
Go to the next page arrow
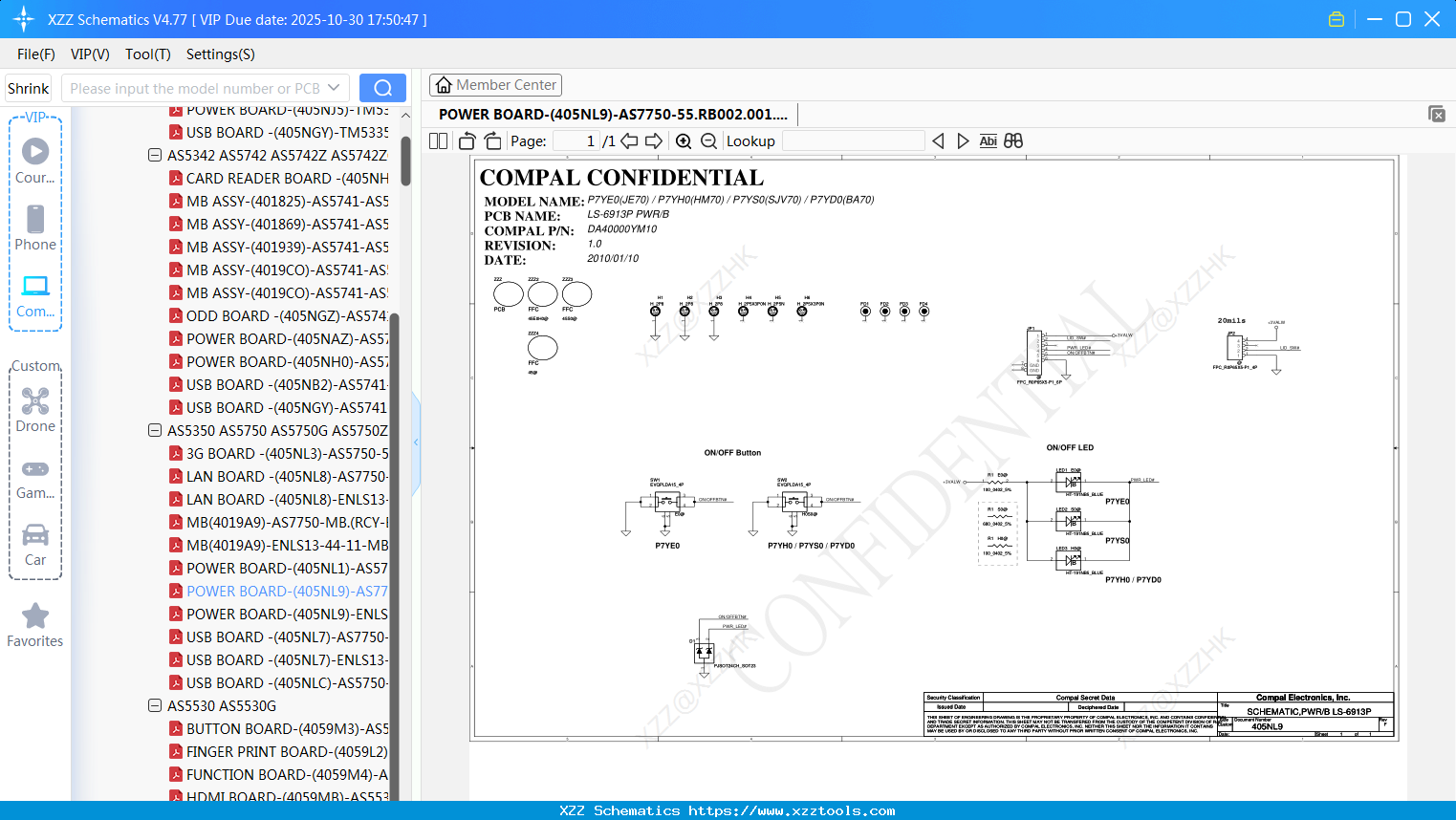(x=654, y=141)
